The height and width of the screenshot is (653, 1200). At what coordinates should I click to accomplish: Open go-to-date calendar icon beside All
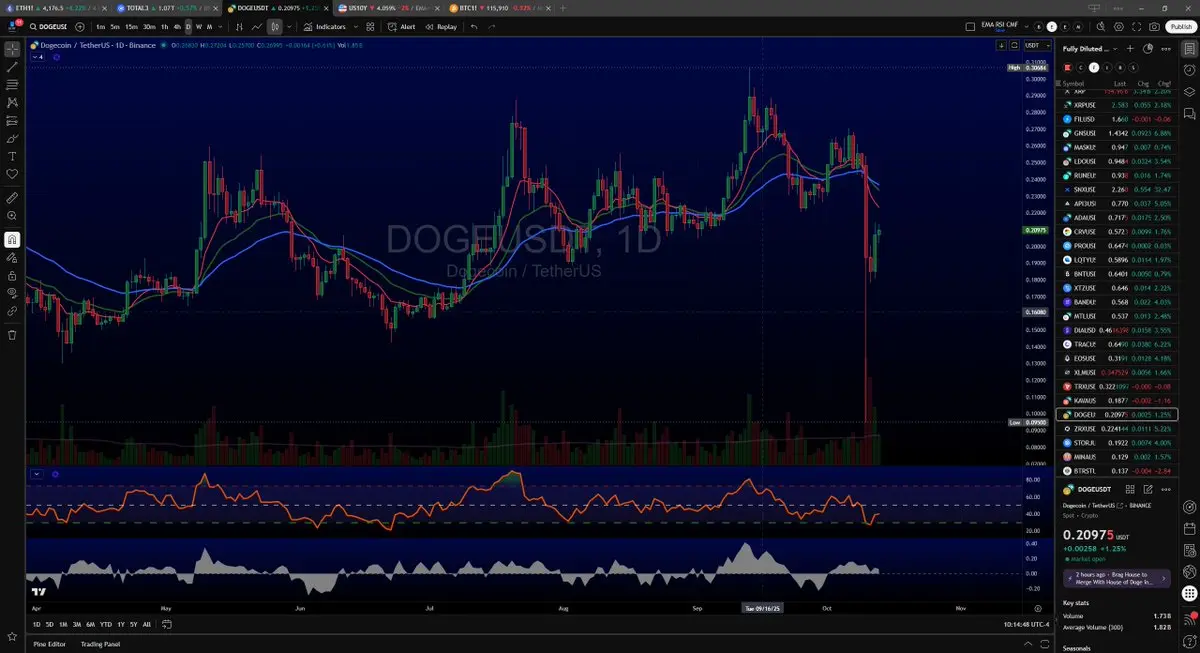[166, 624]
